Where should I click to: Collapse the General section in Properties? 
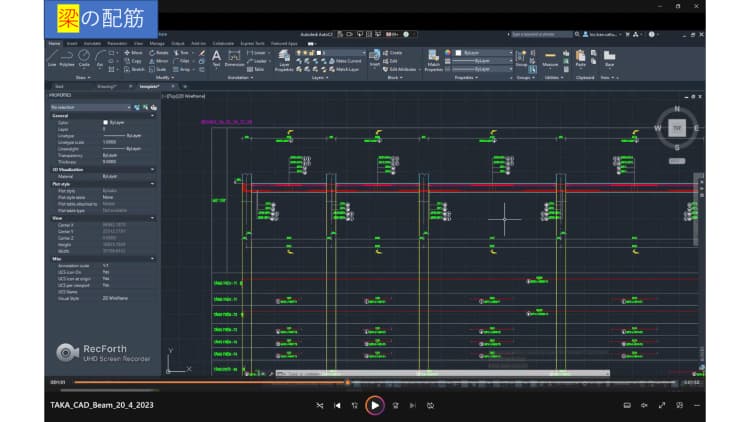pos(153,116)
